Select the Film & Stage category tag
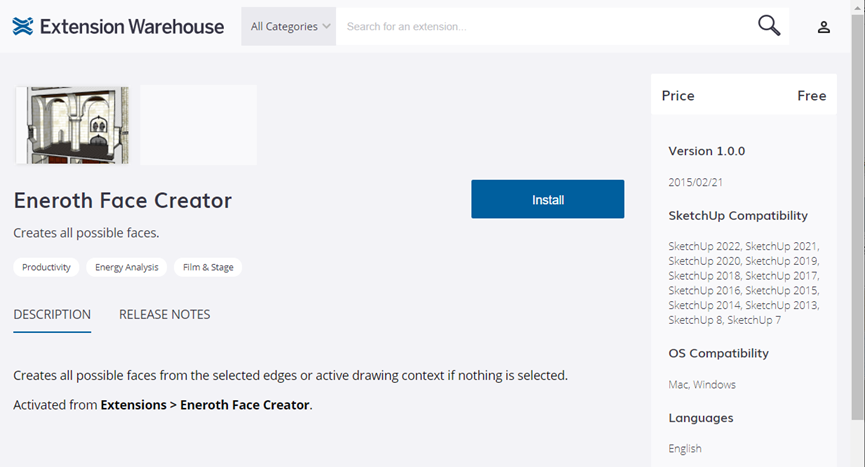The width and height of the screenshot is (865, 467). click(208, 267)
